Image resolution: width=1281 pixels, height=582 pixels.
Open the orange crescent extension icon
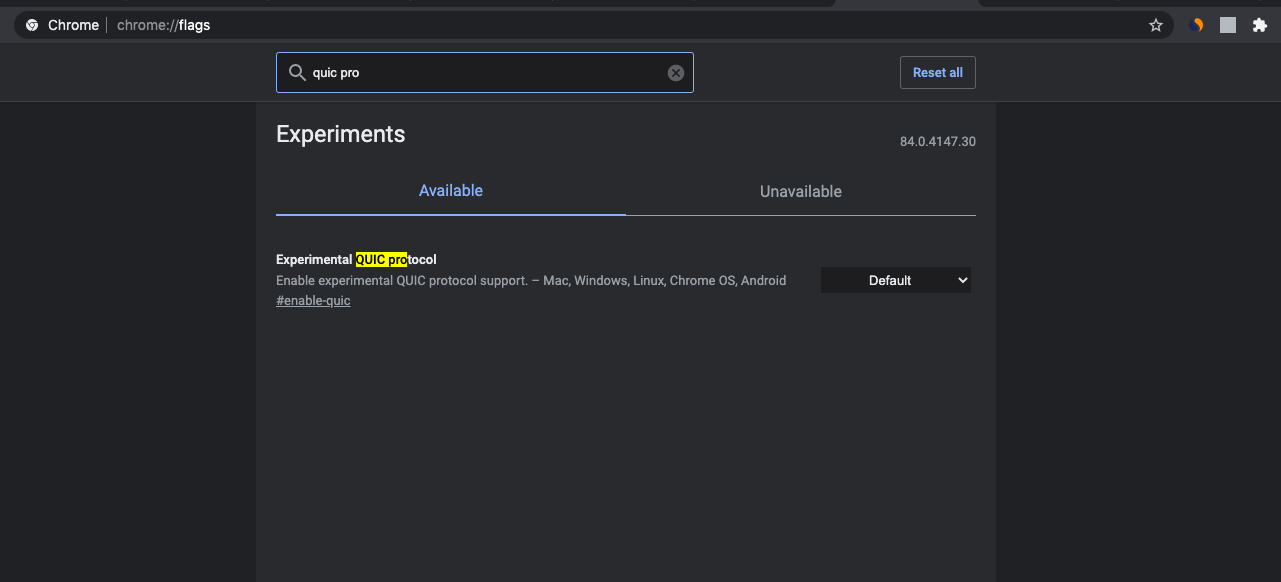tap(1196, 25)
